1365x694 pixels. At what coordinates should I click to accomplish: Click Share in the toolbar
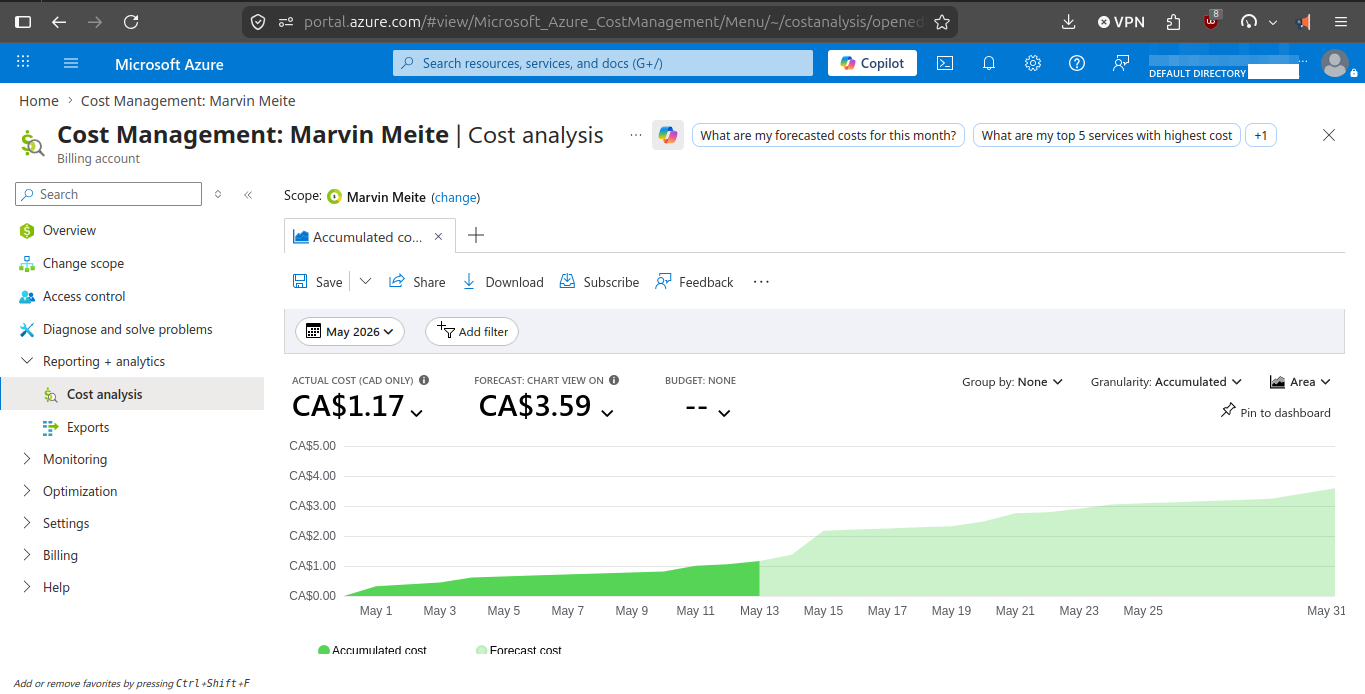417,282
